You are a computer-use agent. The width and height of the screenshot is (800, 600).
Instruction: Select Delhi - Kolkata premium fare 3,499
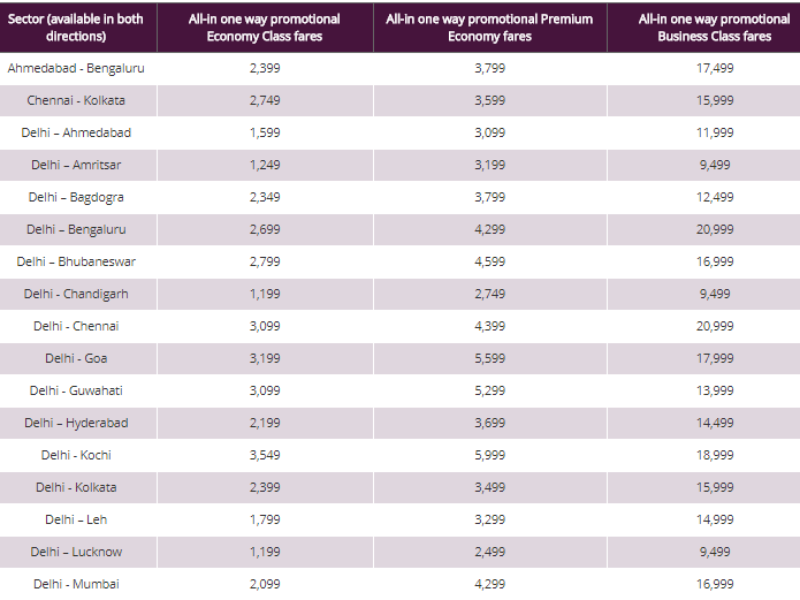490,487
